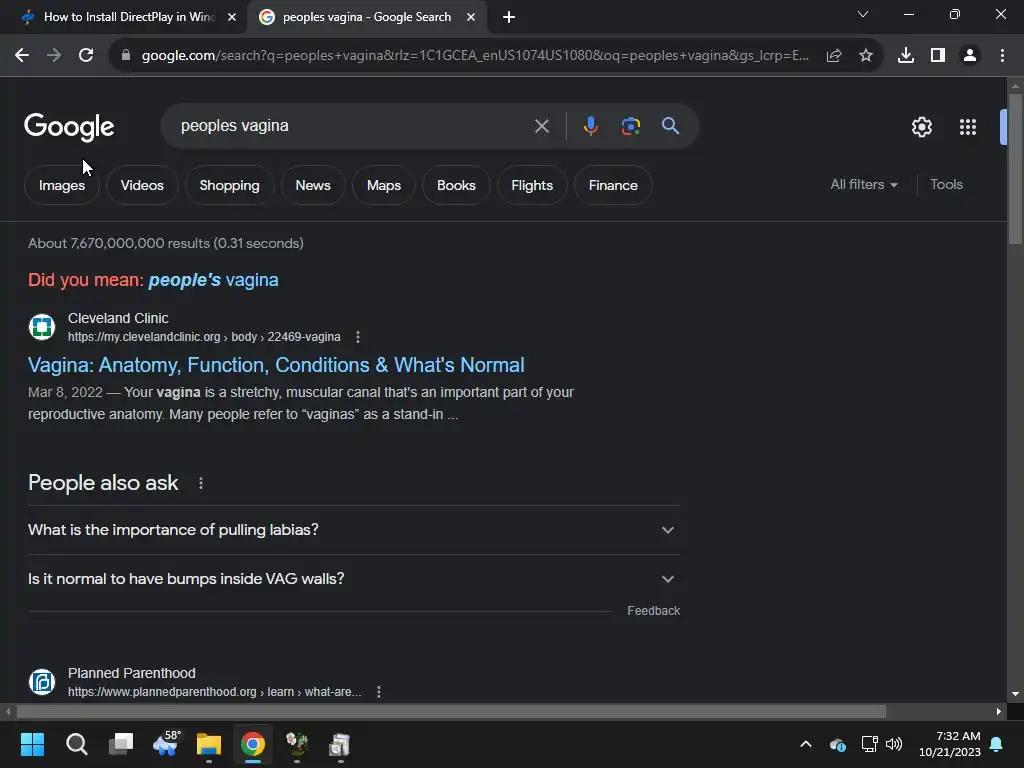Click the Cleveland Clinic site favicon
The width and height of the screenshot is (1024, 768).
42,327
